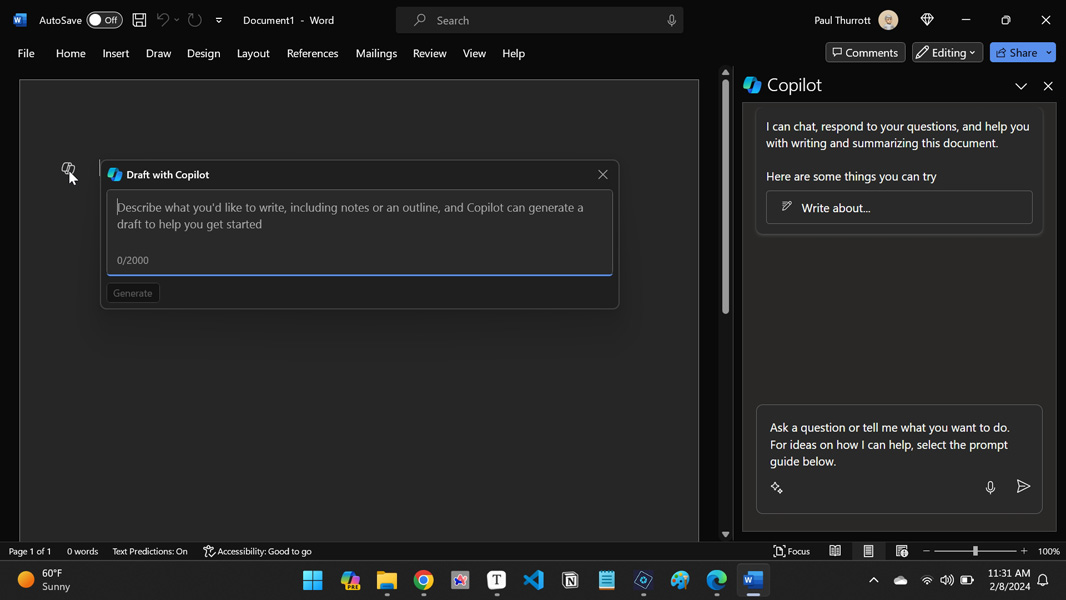1066x600 pixels.
Task: Click in the title bar Search box
Action: pos(539,20)
